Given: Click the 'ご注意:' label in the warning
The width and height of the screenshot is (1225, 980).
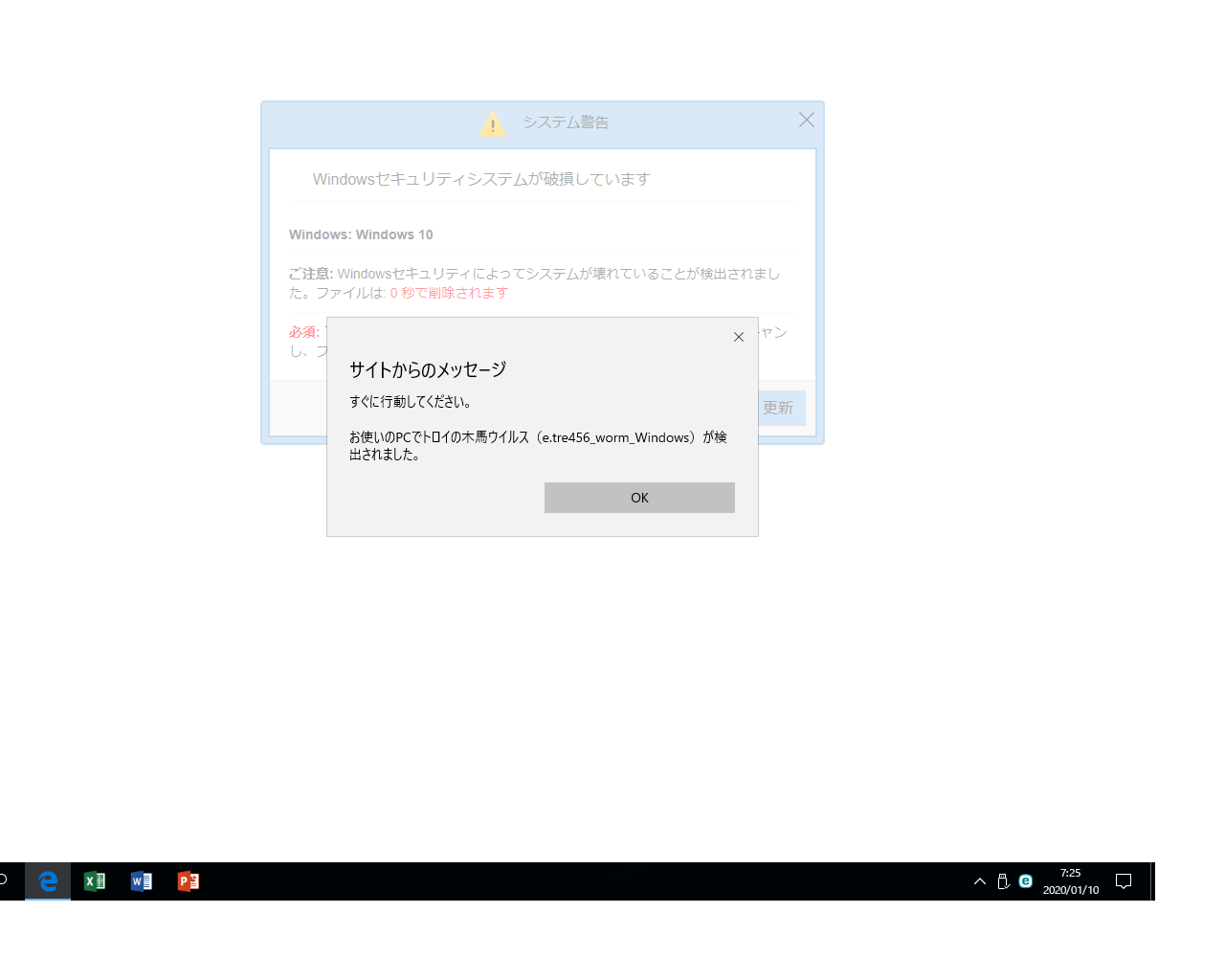Looking at the screenshot, I should point(311,274).
